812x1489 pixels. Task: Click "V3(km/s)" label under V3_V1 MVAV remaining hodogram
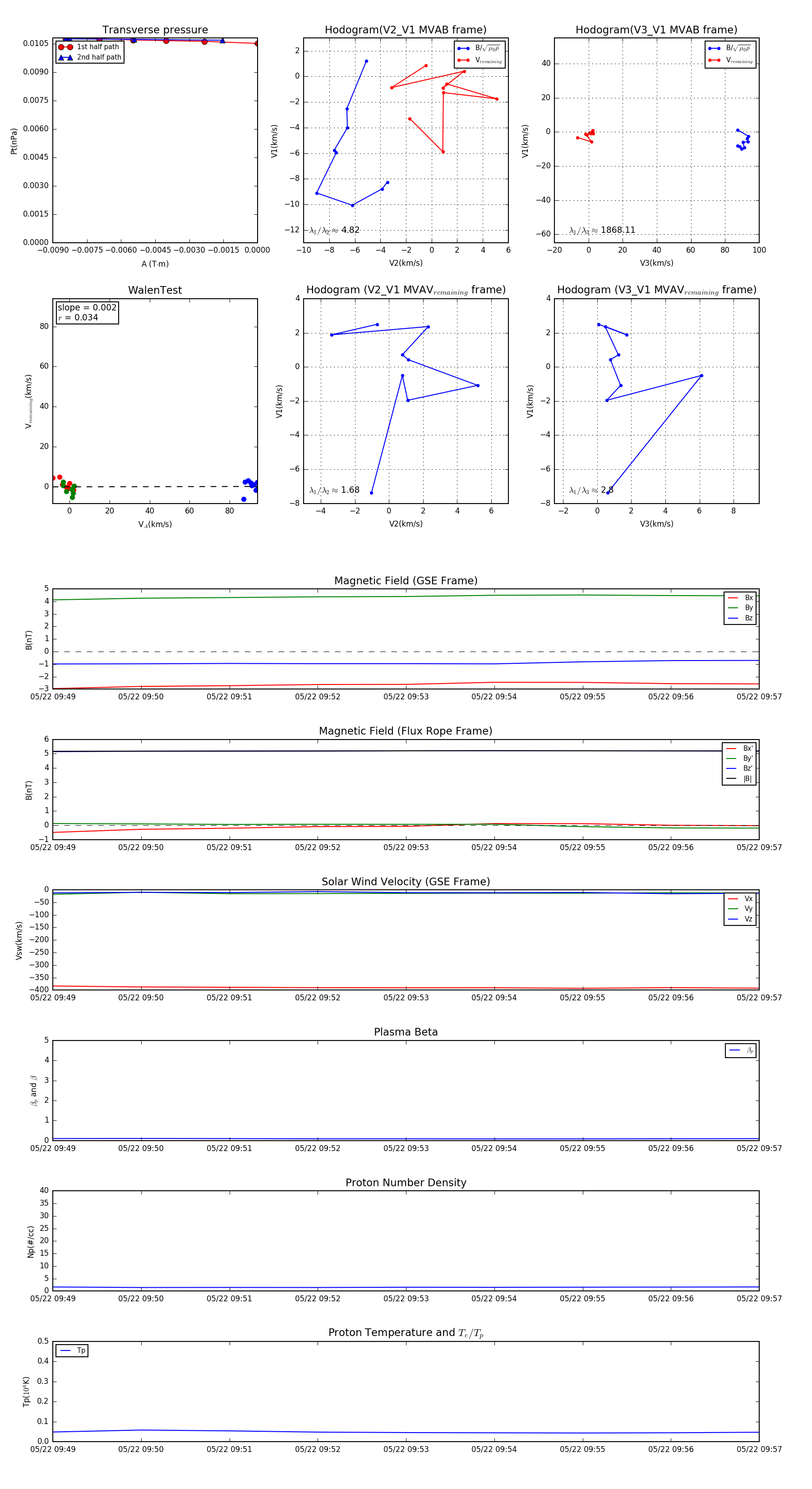656,524
